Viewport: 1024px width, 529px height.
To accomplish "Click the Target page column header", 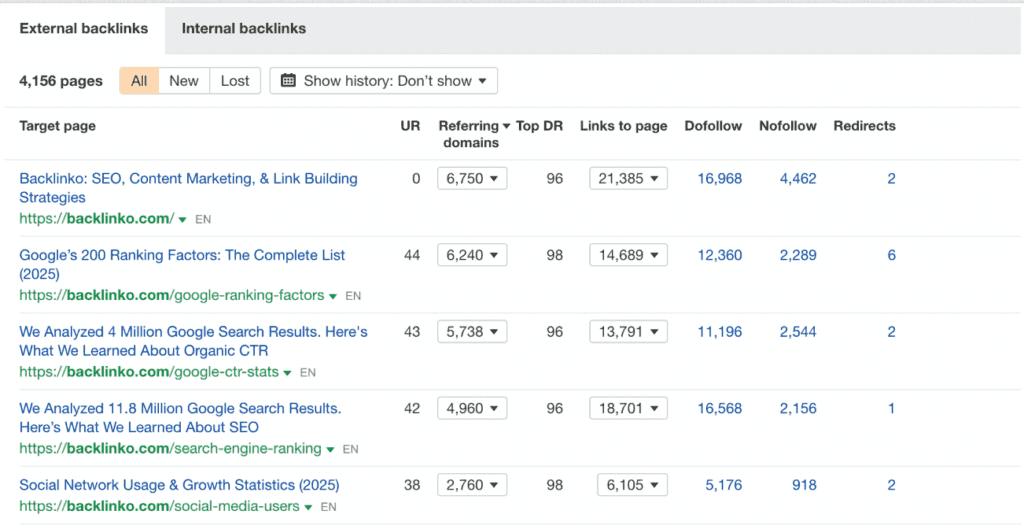I will 57,126.
